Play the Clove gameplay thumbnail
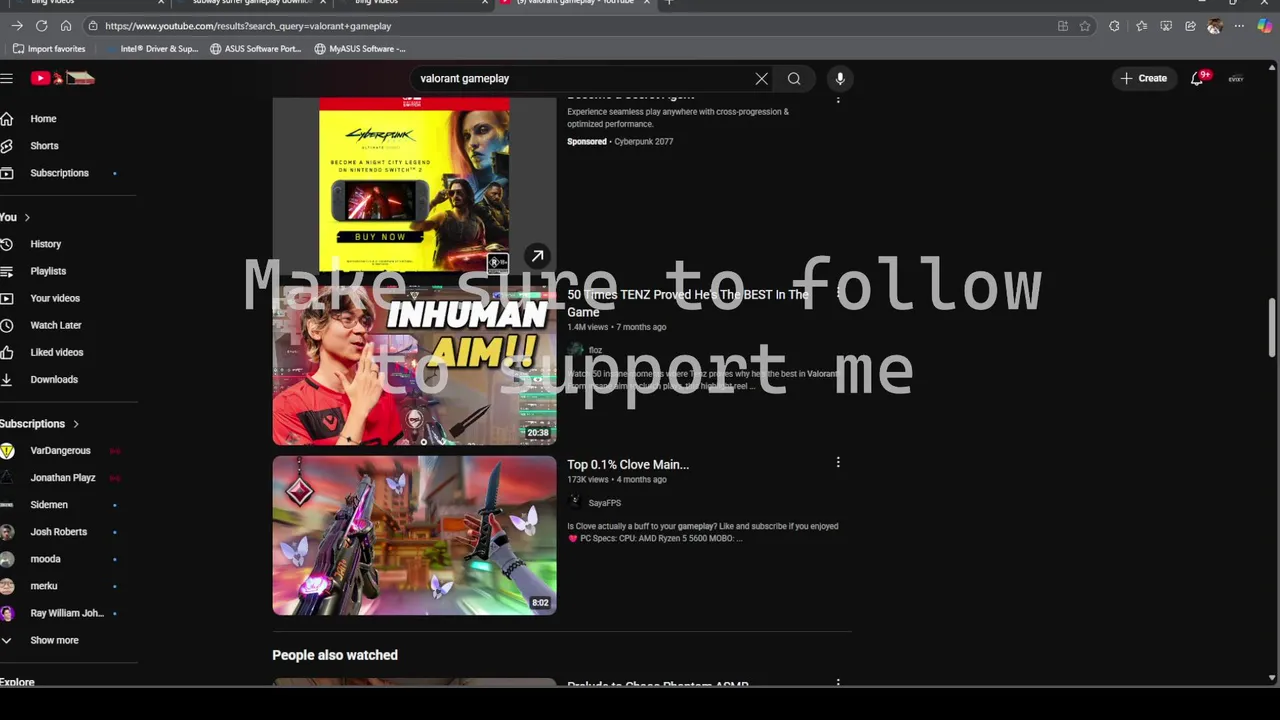Image resolution: width=1280 pixels, height=720 pixels. coord(414,535)
